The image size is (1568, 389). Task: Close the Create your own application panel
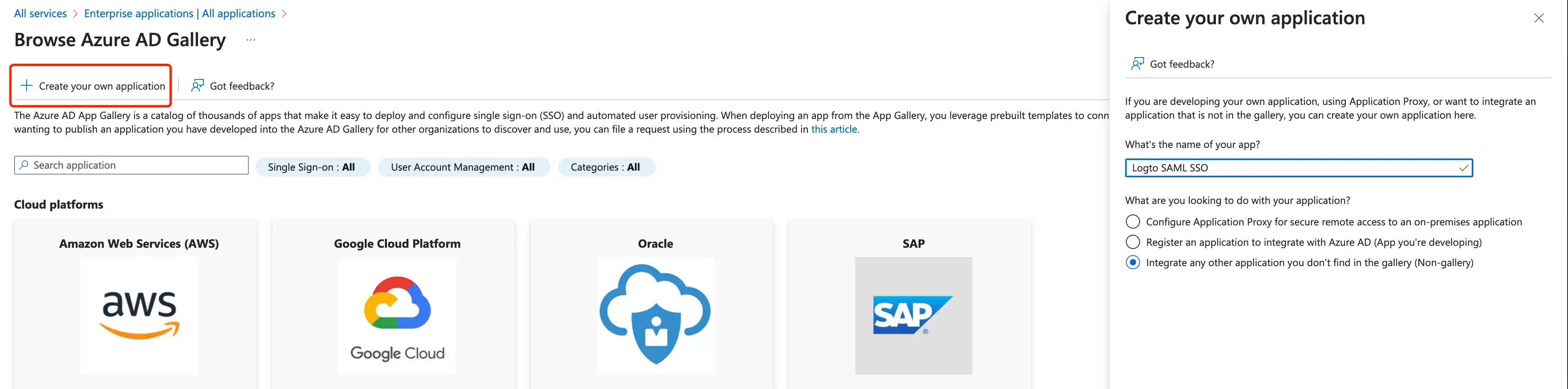click(x=1539, y=18)
